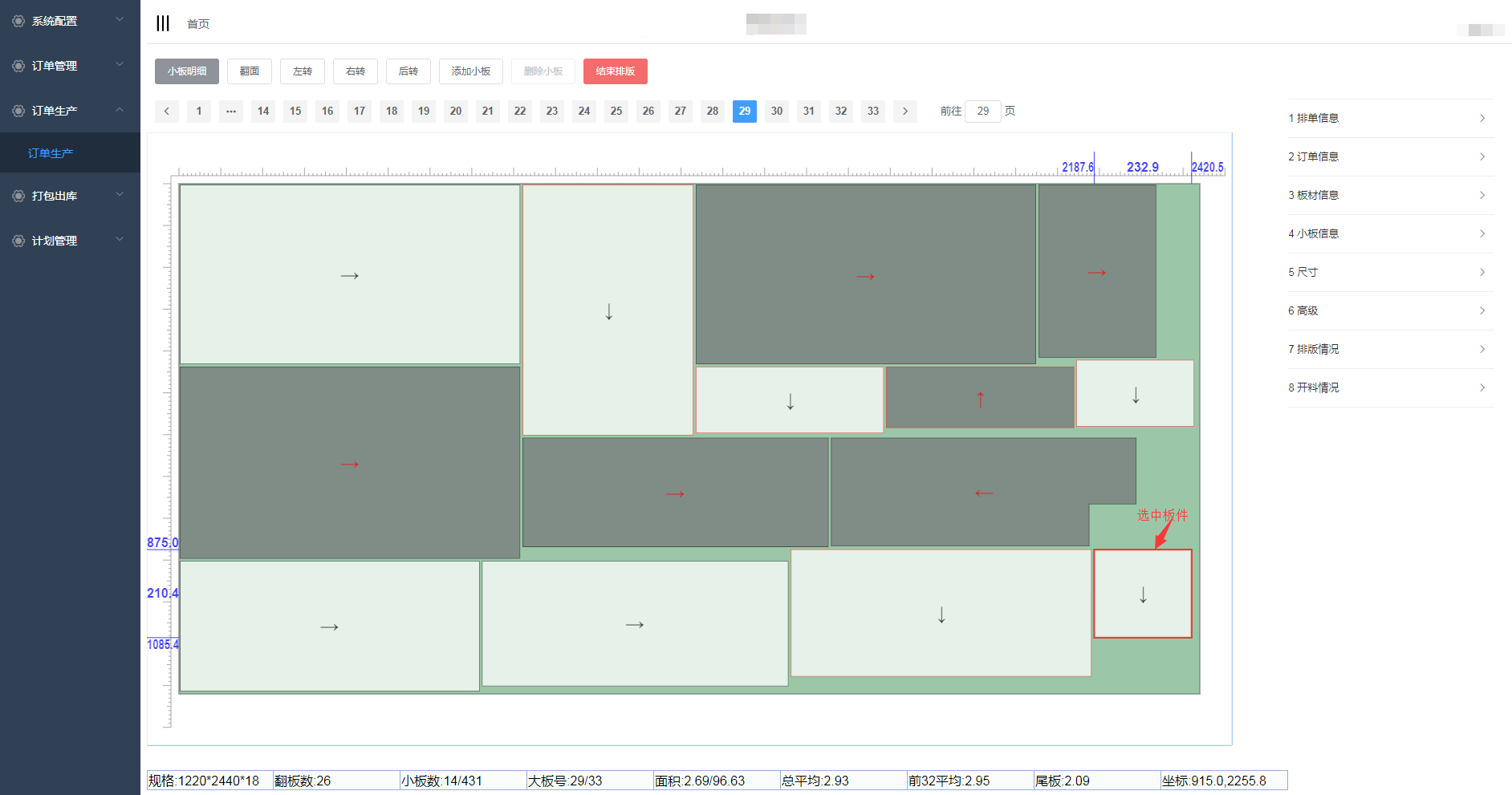Go to next page arrow
Viewport: 1512px width, 795px height.
pos(905,111)
